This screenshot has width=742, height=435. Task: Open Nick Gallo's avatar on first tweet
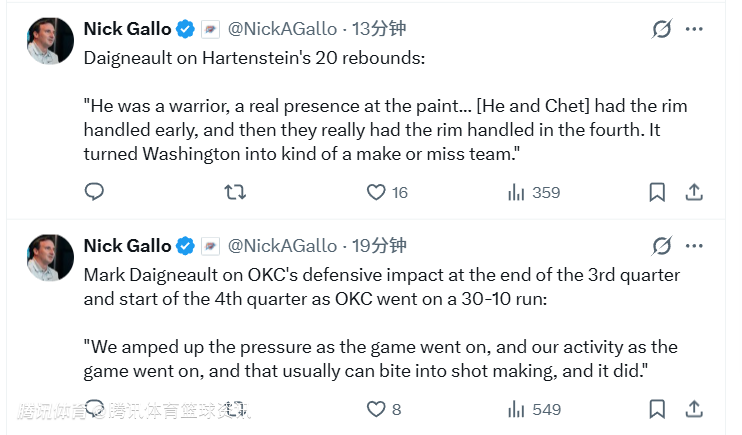(50, 41)
